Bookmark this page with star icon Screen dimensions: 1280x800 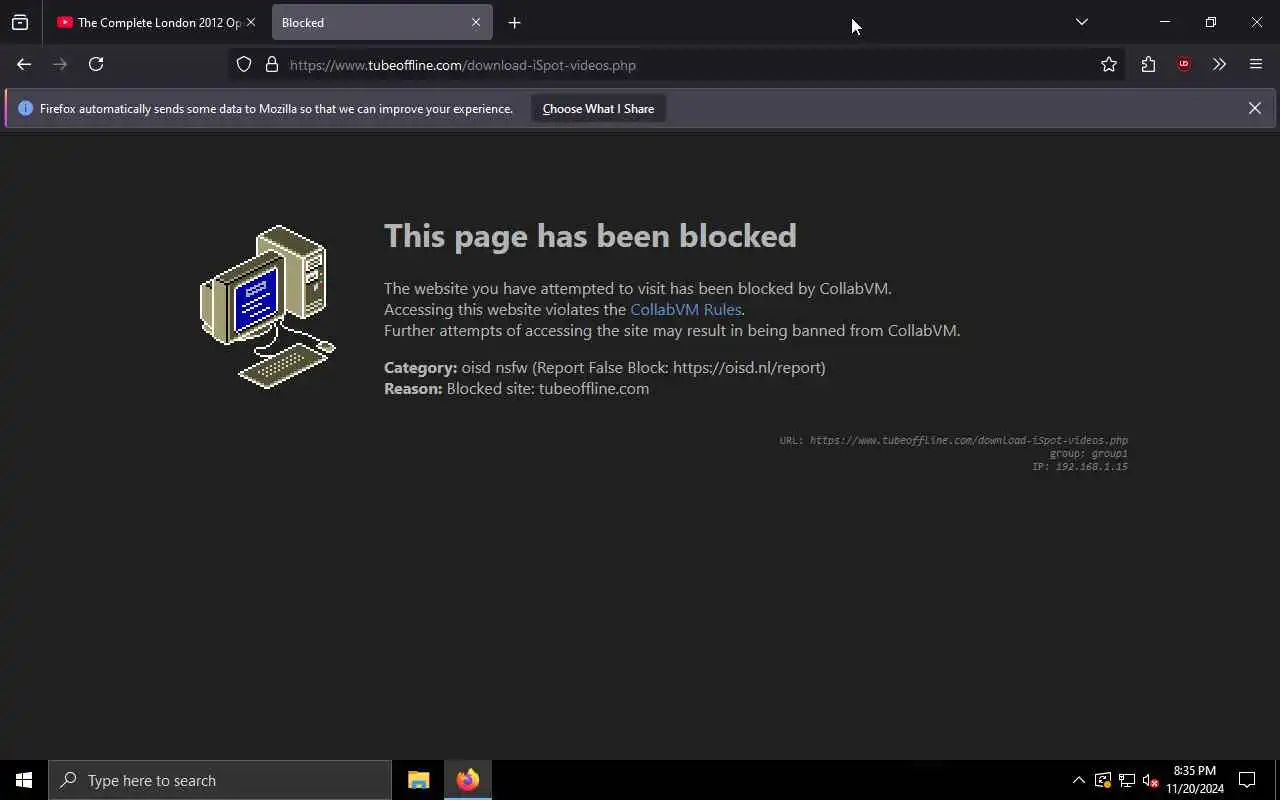pyautogui.click(x=1108, y=65)
